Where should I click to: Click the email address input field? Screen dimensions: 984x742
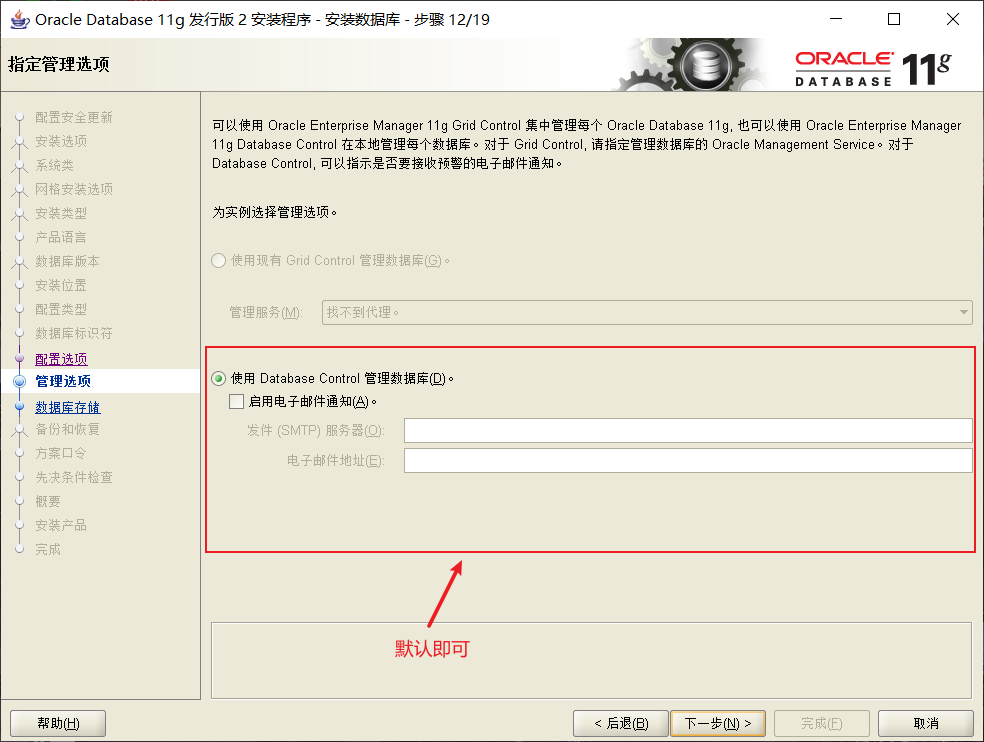click(x=688, y=461)
